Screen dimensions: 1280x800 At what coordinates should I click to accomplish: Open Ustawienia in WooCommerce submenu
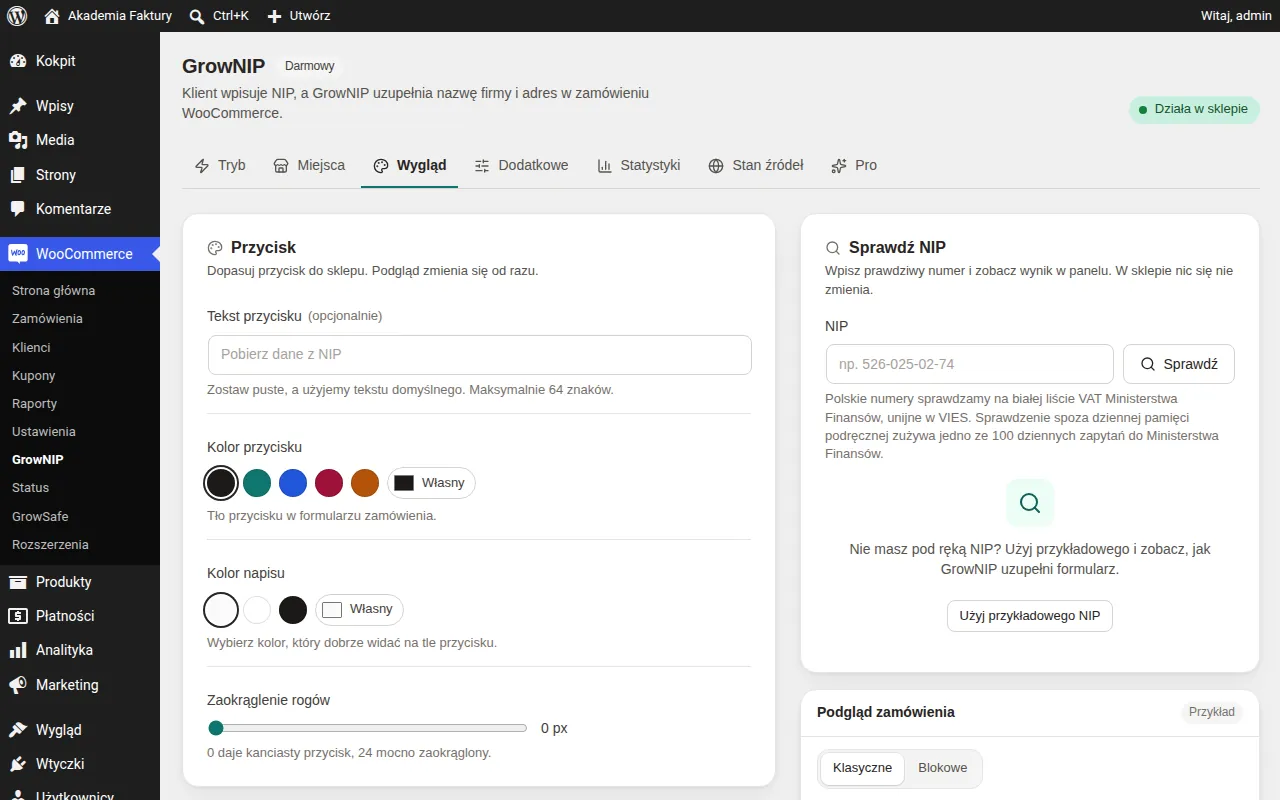coord(80,431)
